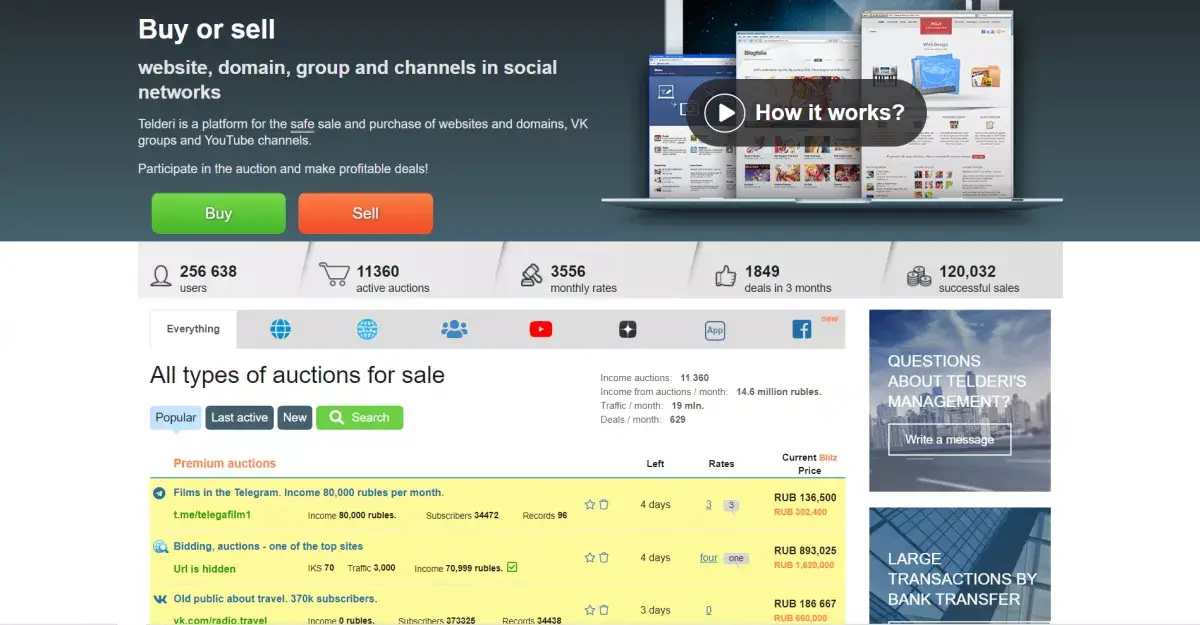Play the How it works video
The height and width of the screenshot is (625, 1200).
click(x=806, y=112)
